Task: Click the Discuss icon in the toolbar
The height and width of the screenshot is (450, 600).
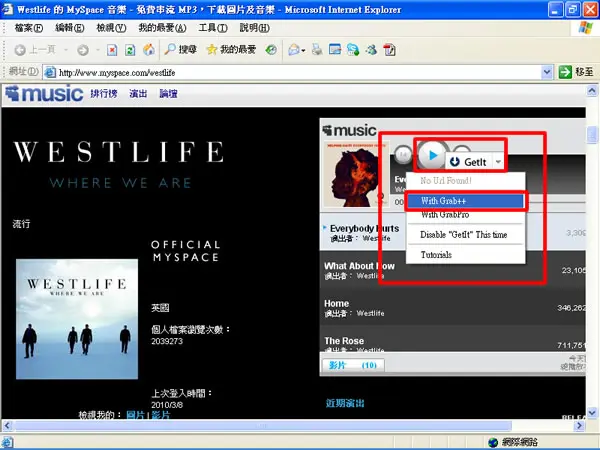Action: [353, 50]
